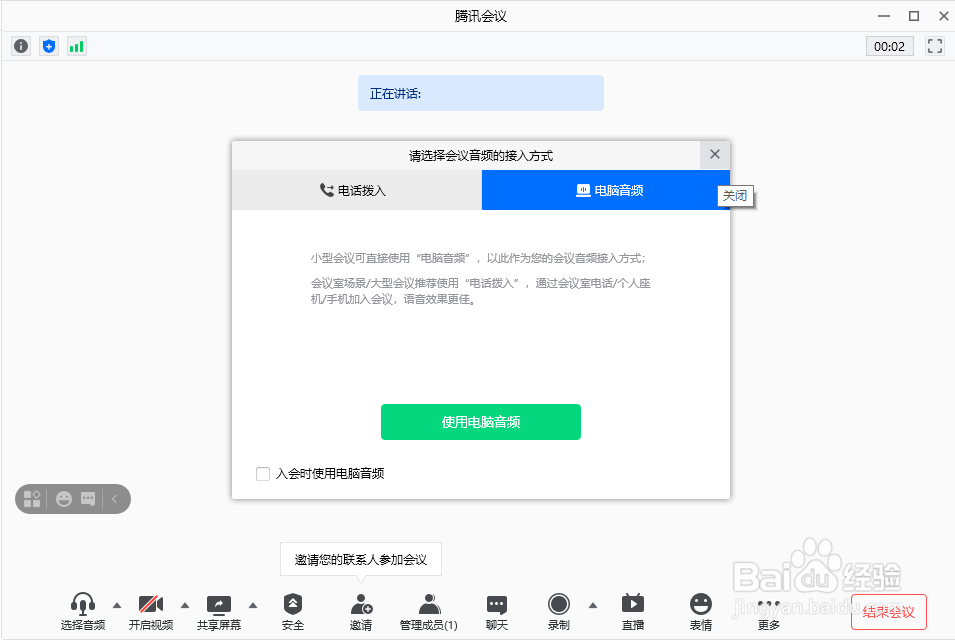Click the 邀请 invite icon
The image size is (955, 640).
361,611
